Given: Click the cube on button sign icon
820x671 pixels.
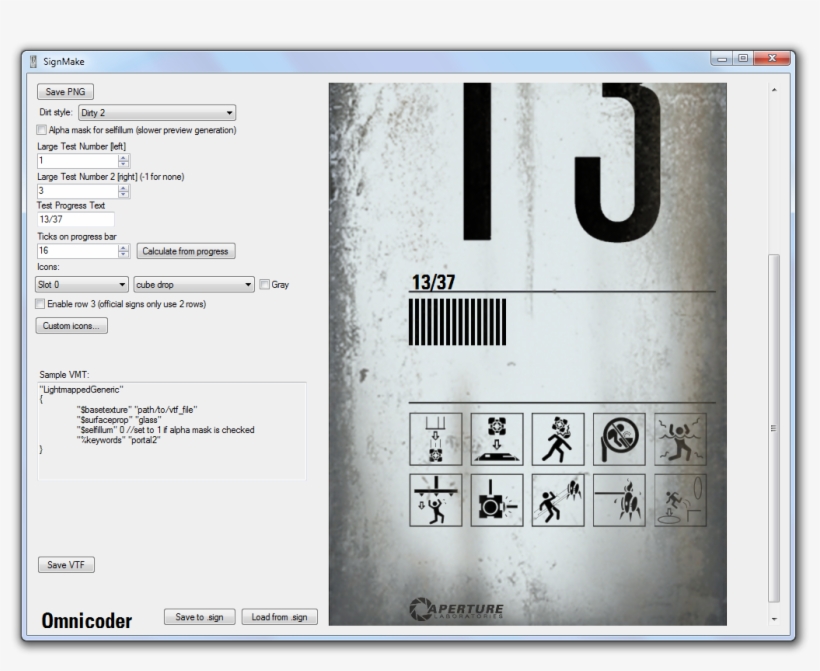Looking at the screenshot, I should point(497,439).
